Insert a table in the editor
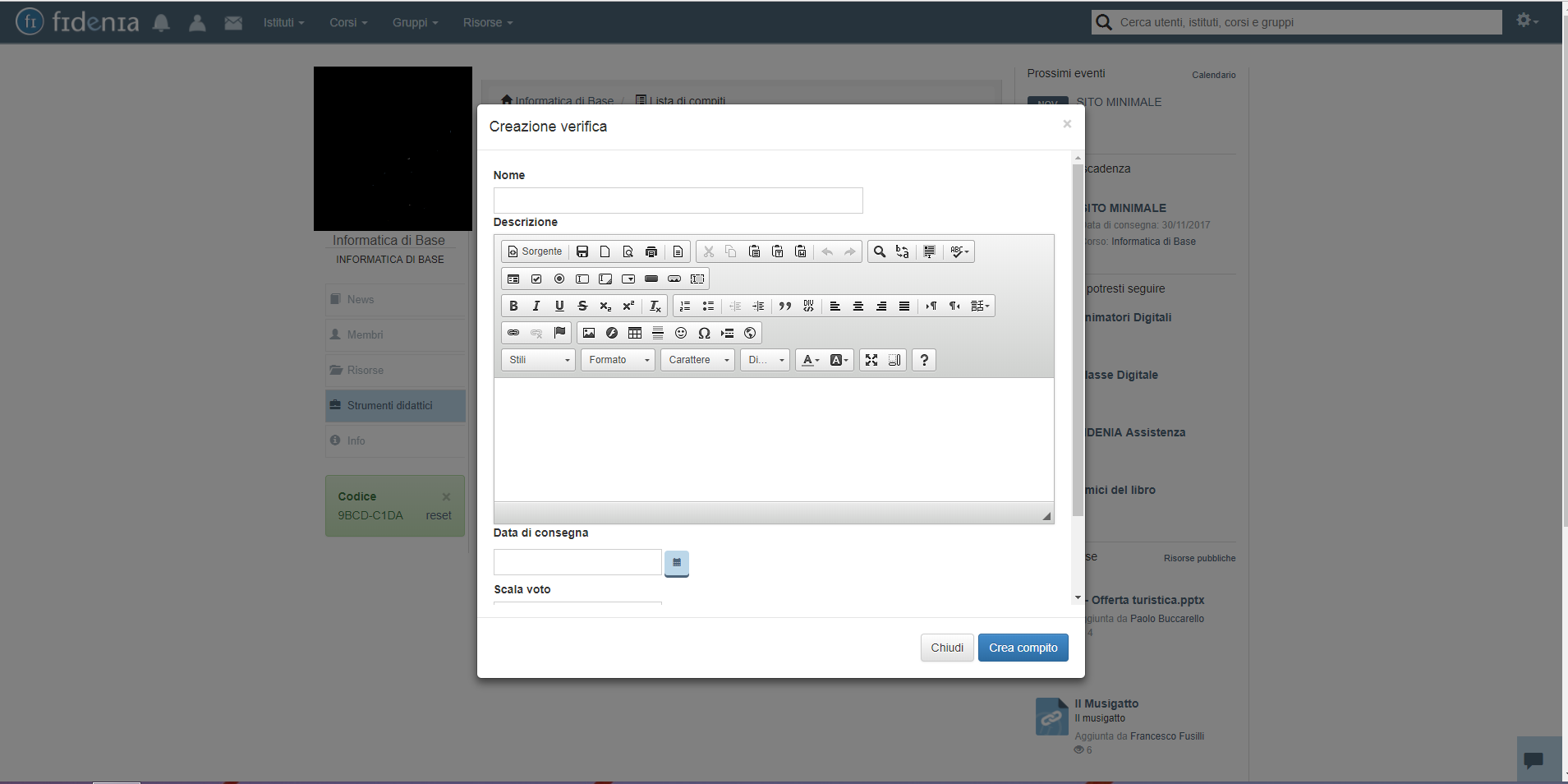This screenshot has width=1568, height=784. (635, 333)
